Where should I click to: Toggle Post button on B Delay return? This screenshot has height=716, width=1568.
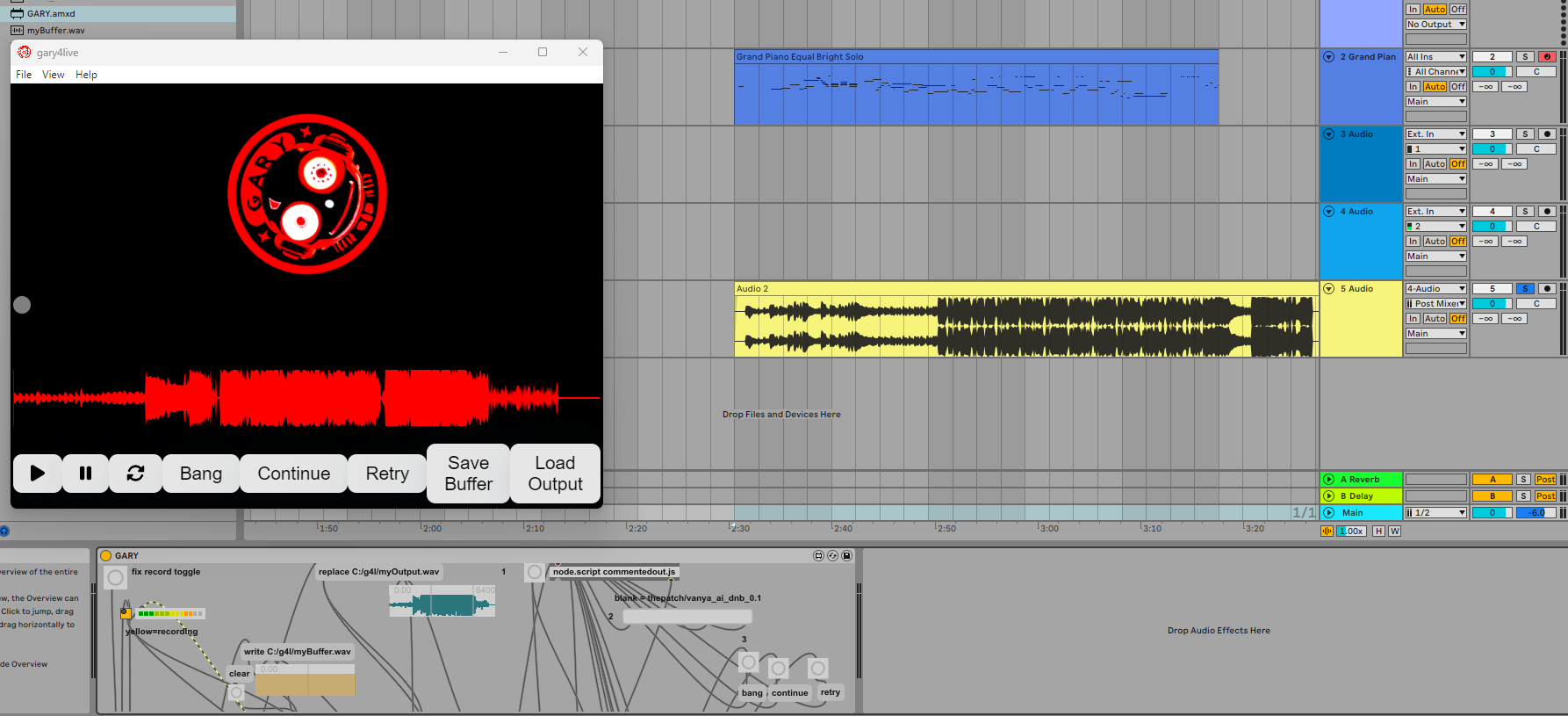point(1545,496)
